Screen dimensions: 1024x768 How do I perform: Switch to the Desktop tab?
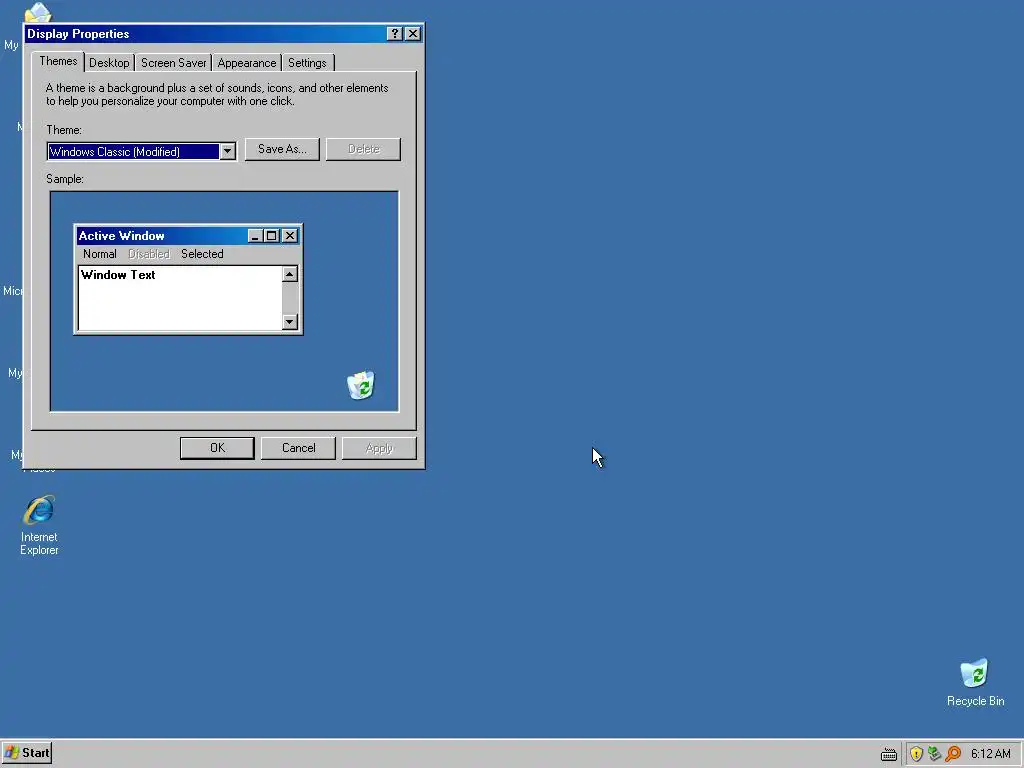point(109,63)
